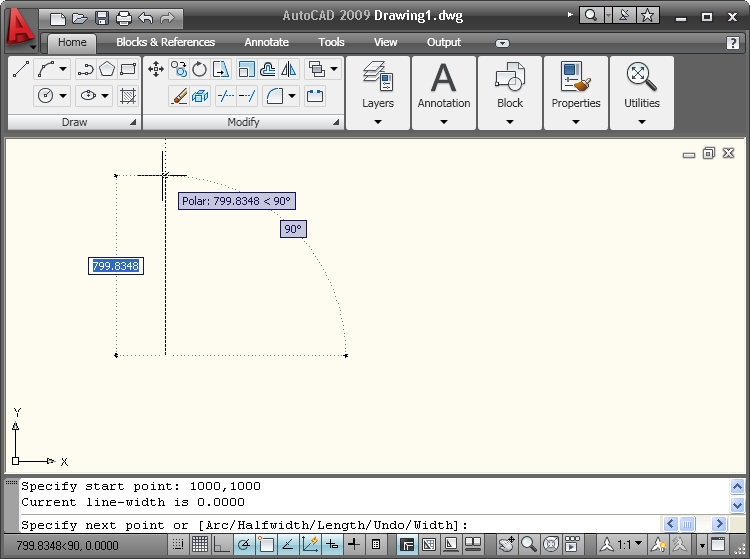Choose the Trim tool
750x559 pixels.
[x=225, y=96]
